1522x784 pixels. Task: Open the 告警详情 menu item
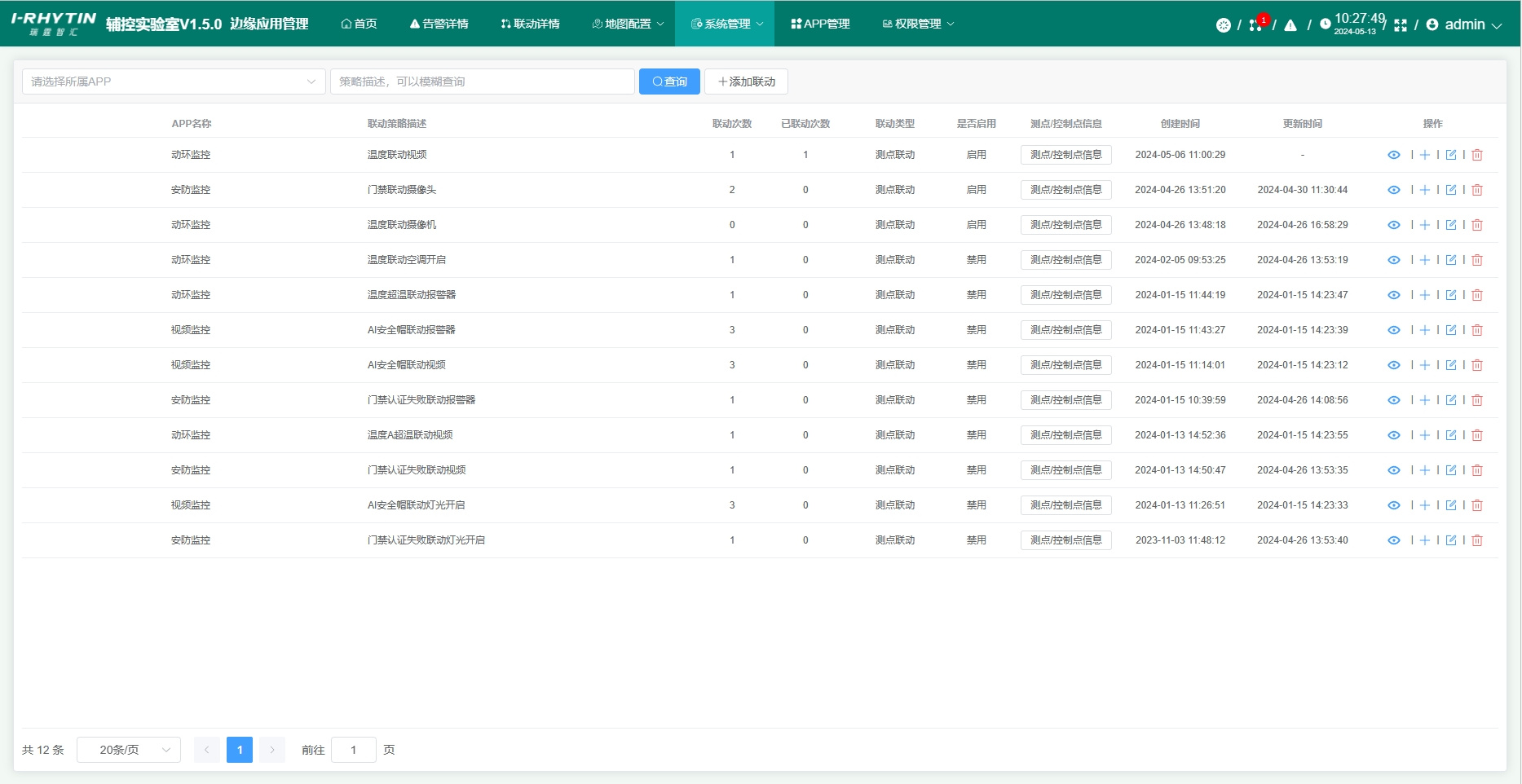click(439, 24)
